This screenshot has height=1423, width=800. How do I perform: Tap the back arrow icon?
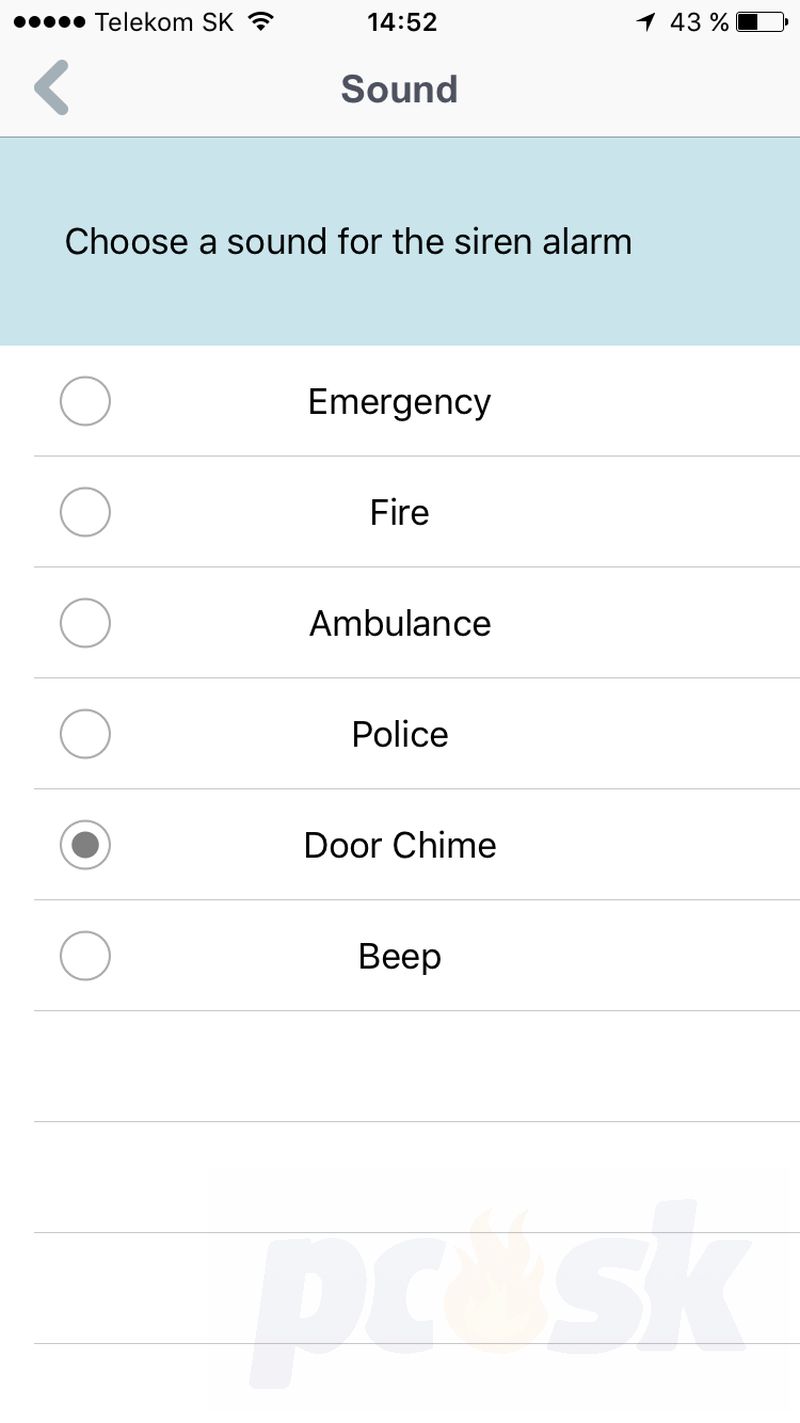[52, 88]
